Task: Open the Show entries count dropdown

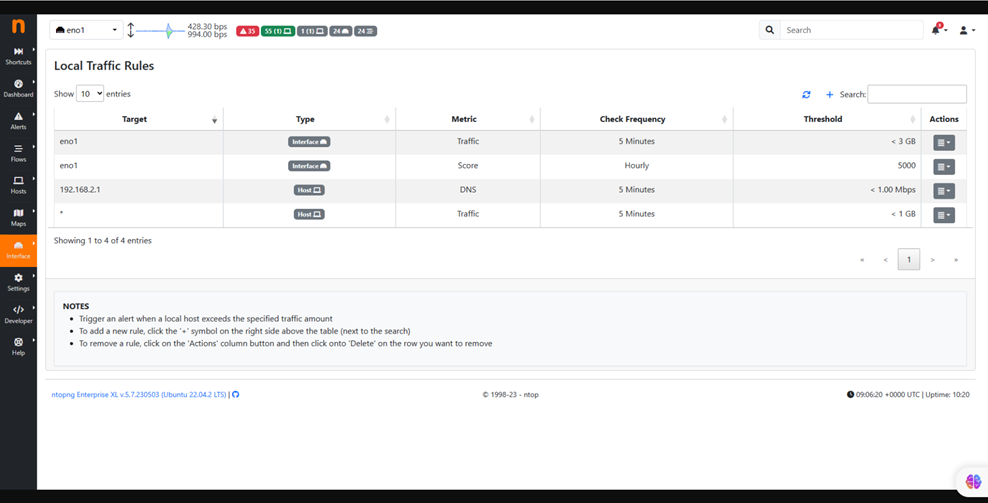Action: coord(90,94)
